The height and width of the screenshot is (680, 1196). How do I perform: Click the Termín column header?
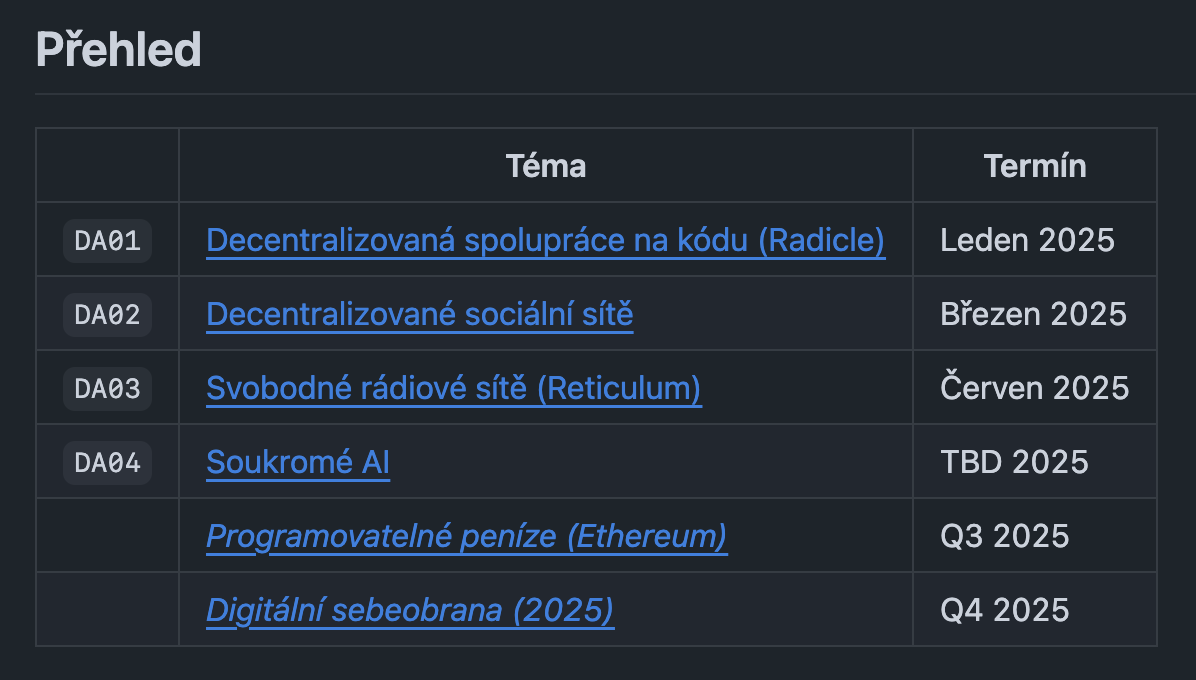coord(1035,166)
